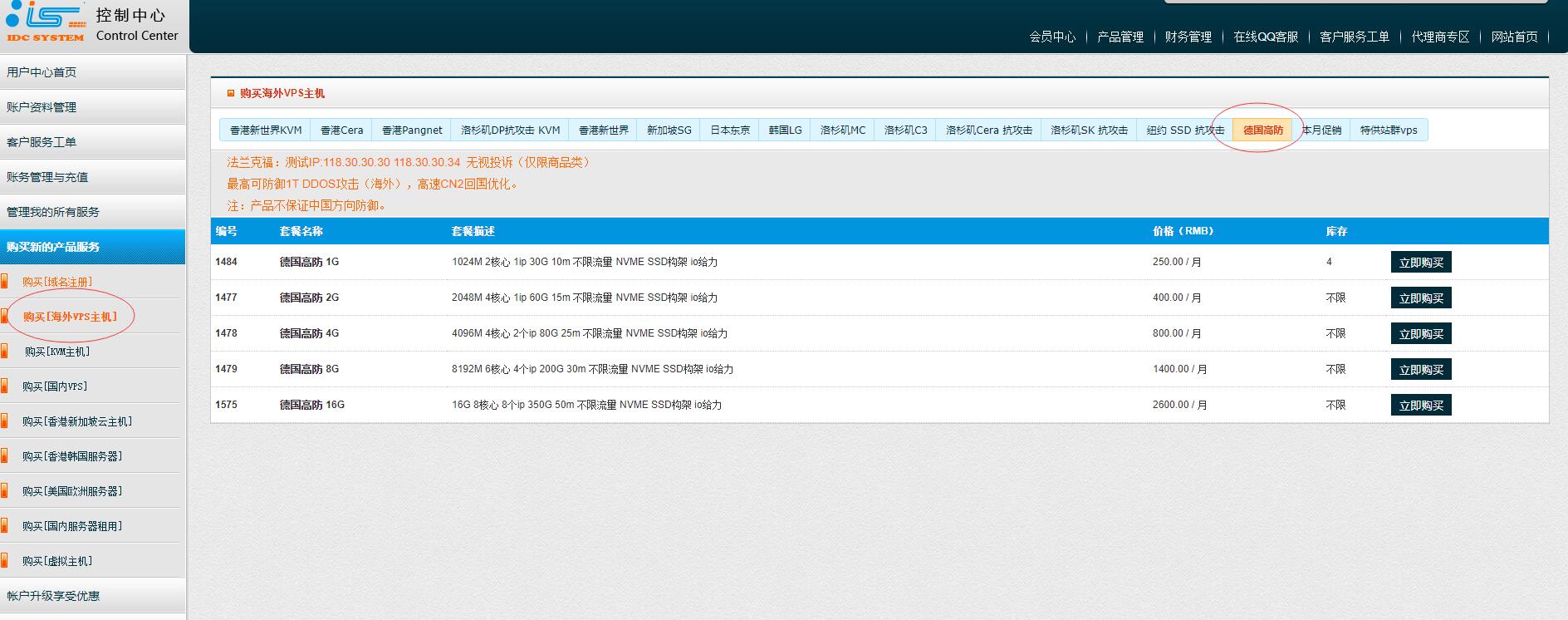Open 在线QQ客服 link
The width and height of the screenshot is (1568, 620).
(x=1265, y=37)
